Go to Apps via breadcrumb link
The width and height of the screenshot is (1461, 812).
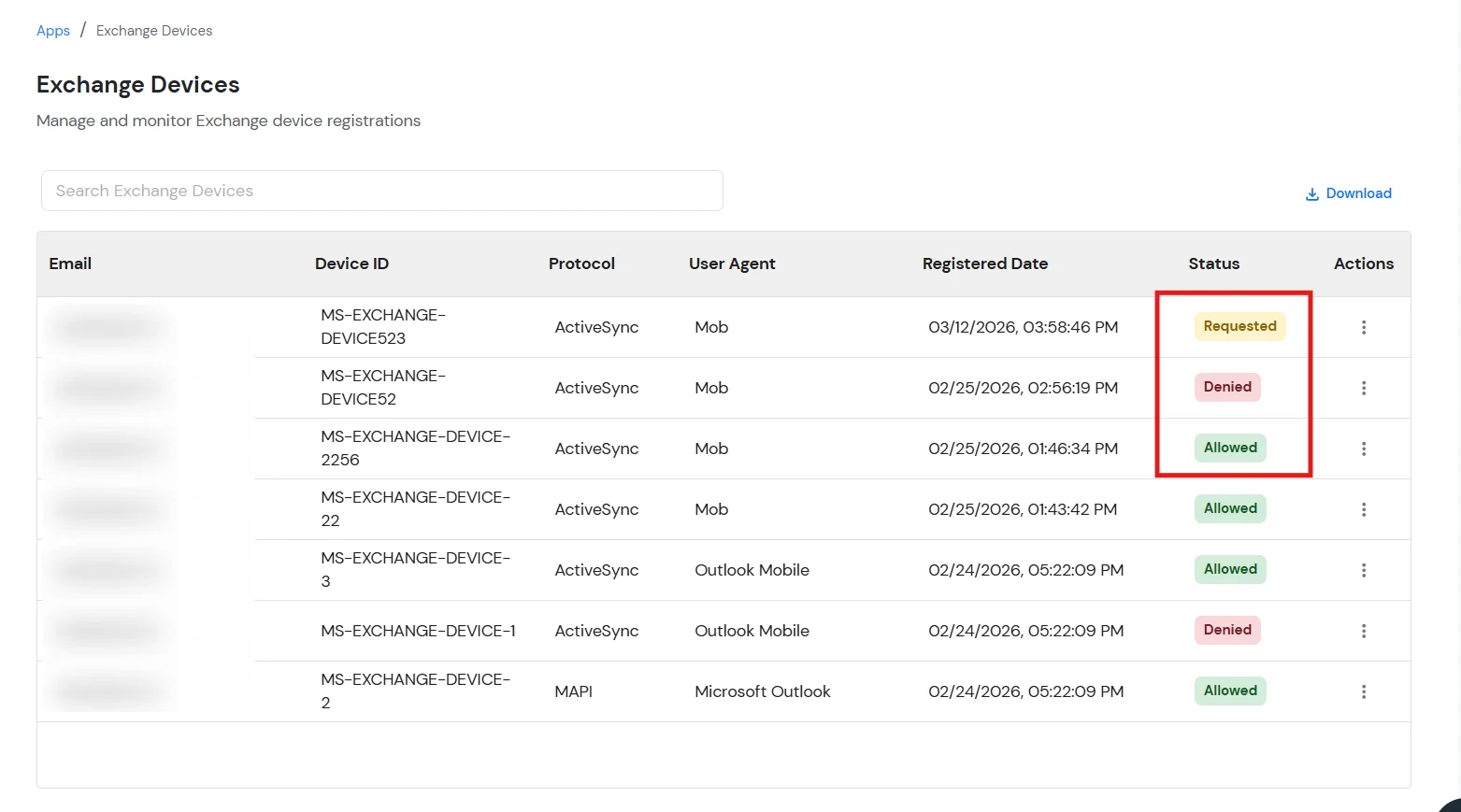pos(53,31)
